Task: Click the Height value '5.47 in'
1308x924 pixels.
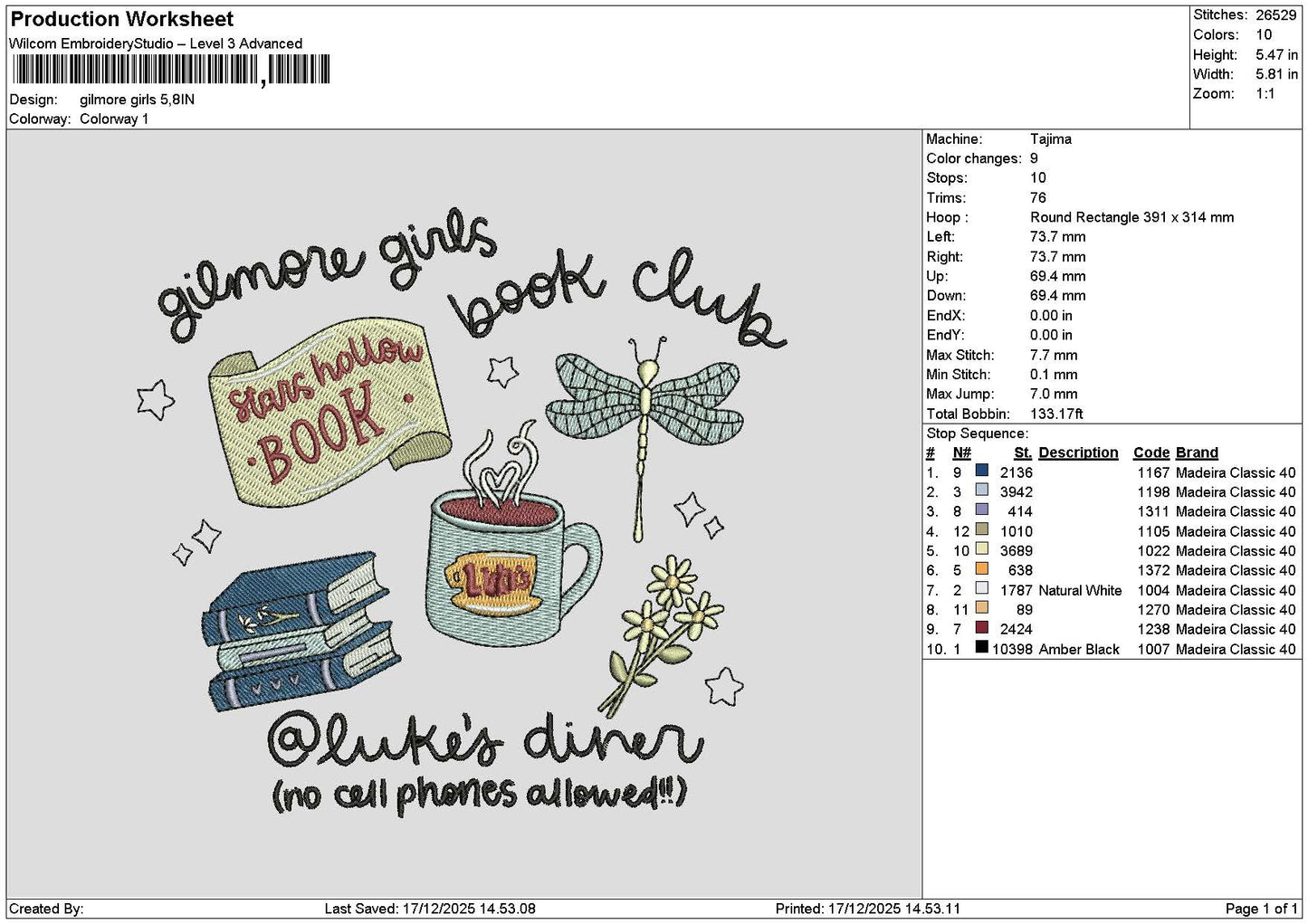Action: click(1276, 54)
